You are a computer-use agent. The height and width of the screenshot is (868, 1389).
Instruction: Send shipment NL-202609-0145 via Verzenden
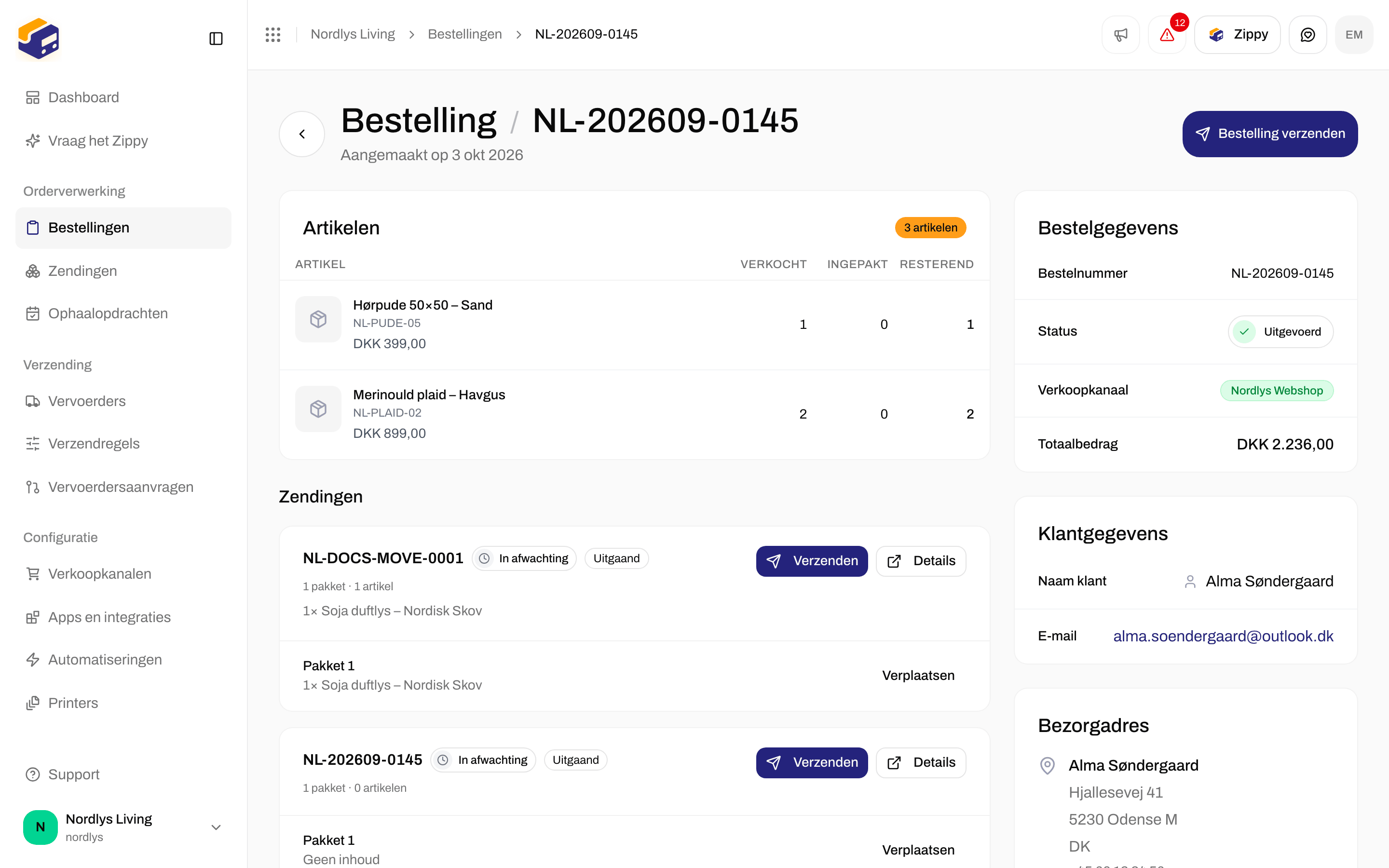point(812,762)
